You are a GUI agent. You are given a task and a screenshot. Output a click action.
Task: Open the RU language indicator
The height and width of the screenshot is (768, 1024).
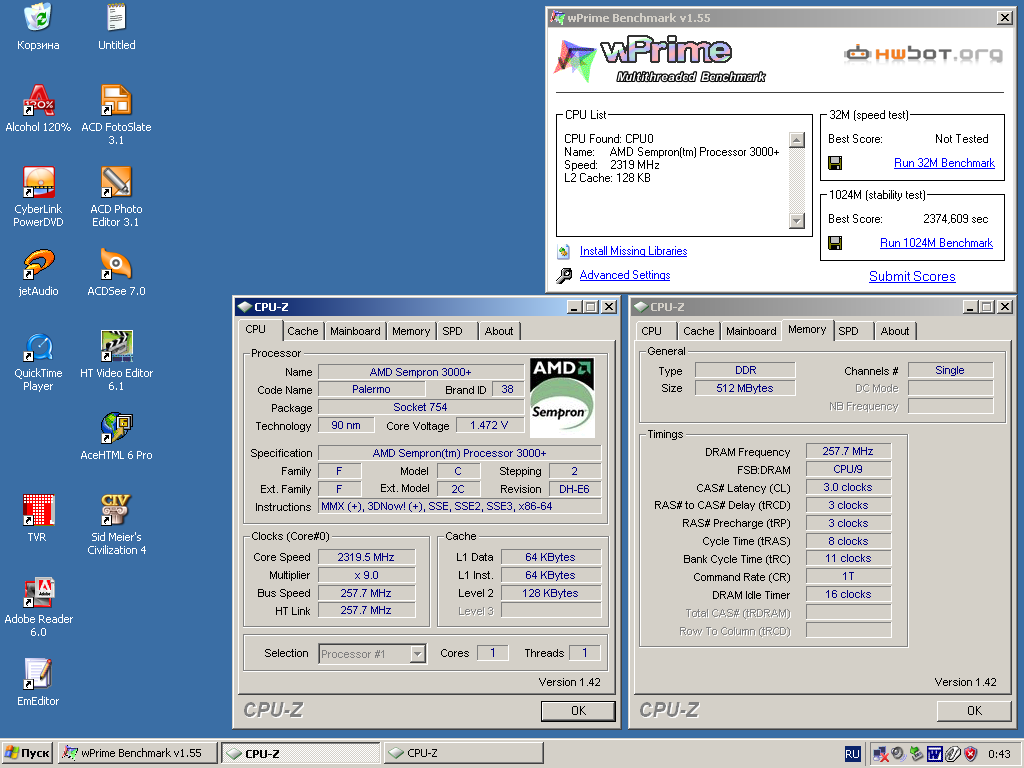(852, 754)
